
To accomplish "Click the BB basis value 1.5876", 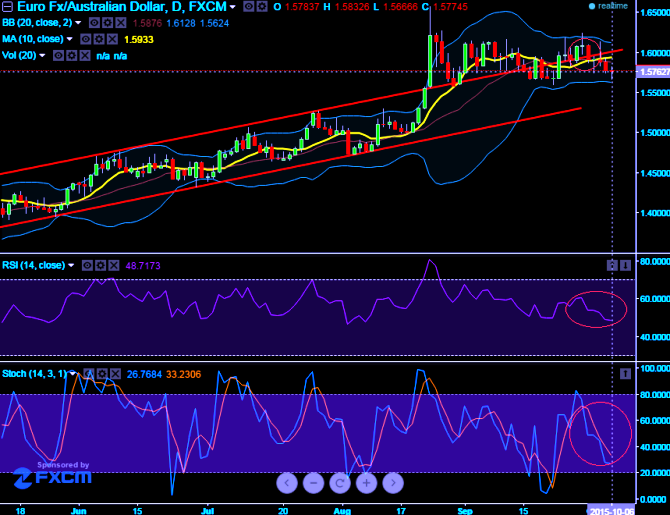I will (147, 23).
